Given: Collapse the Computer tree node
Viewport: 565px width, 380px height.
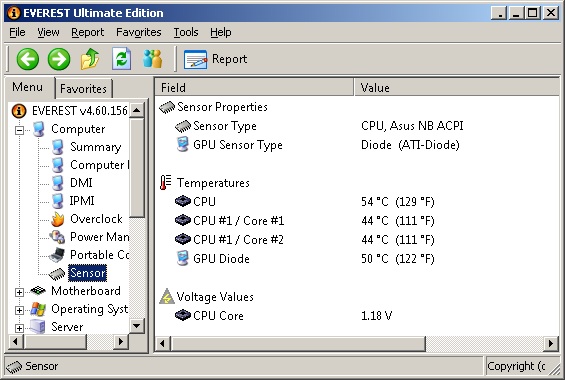Looking at the screenshot, I should (x=19, y=130).
